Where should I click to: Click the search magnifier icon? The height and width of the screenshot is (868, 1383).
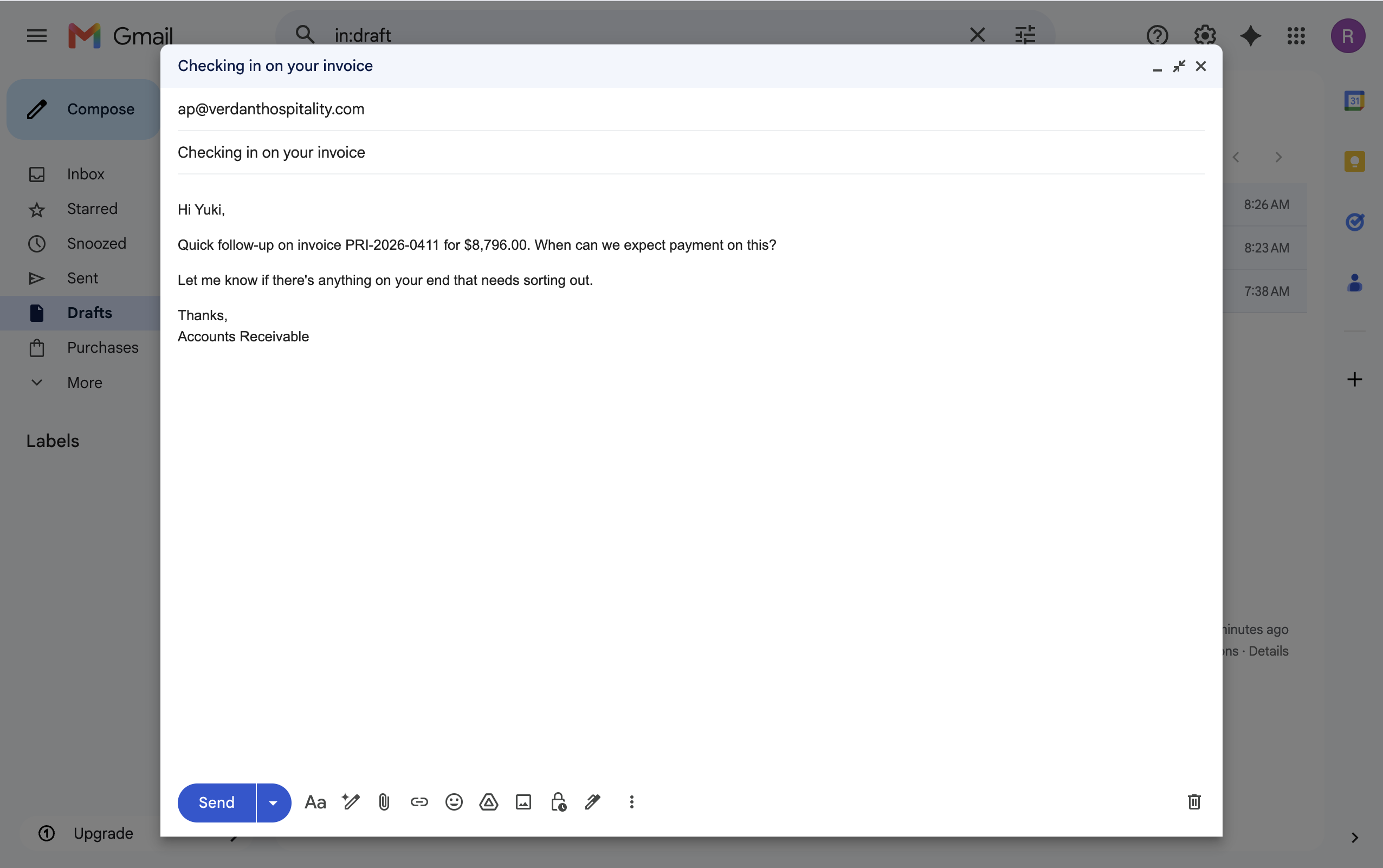pyautogui.click(x=305, y=35)
